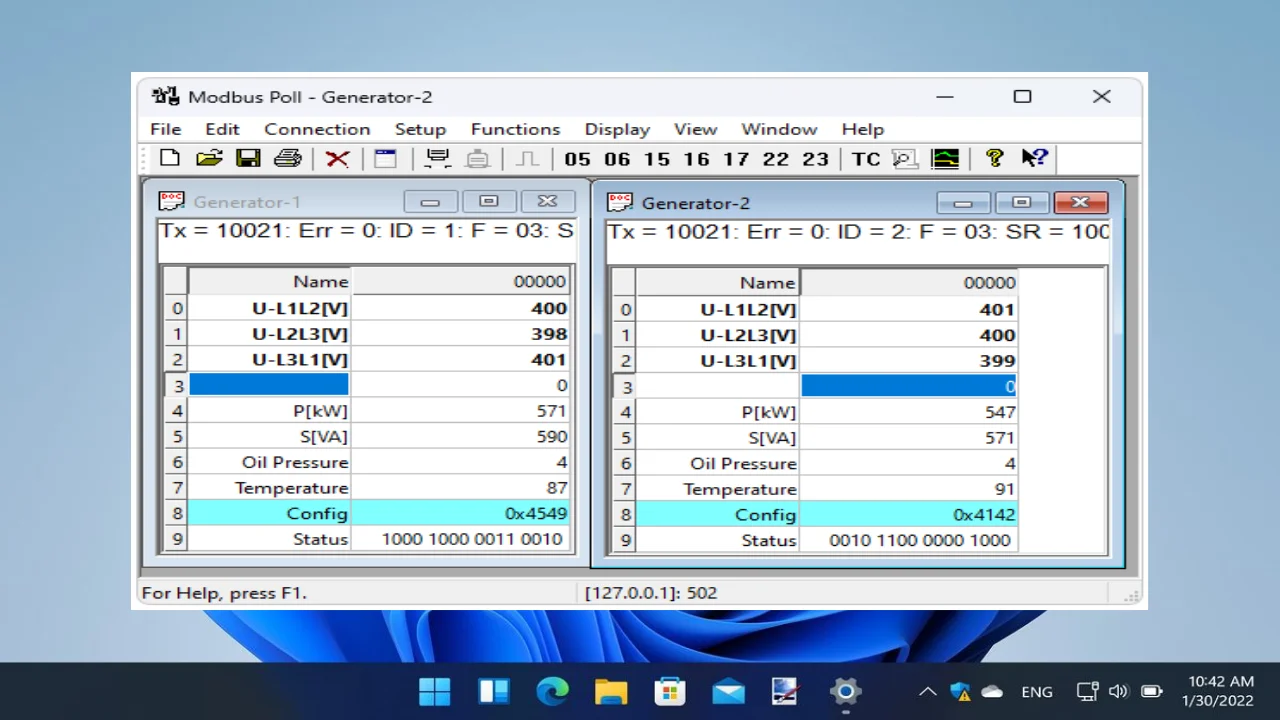The width and height of the screenshot is (1280, 720).
Task: Open Mail app from the taskbar
Action: pyautogui.click(x=728, y=691)
